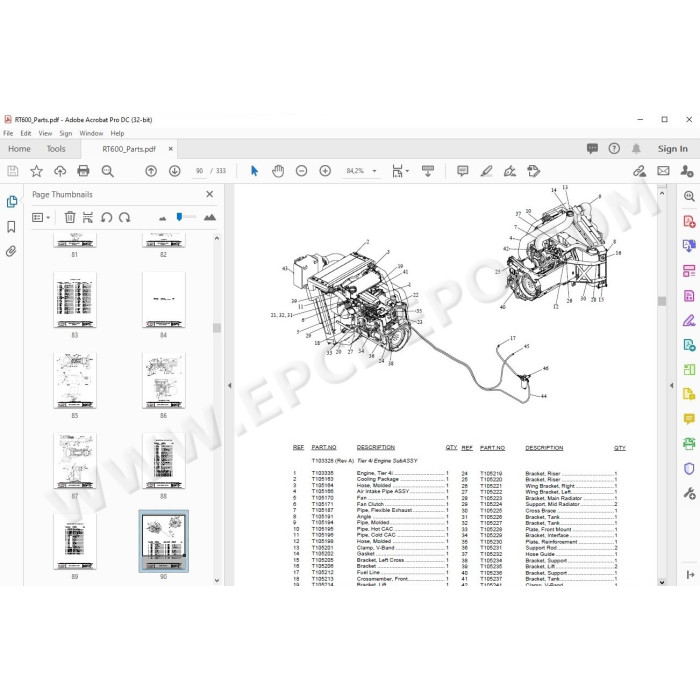Switch to Tools tab

[56, 149]
